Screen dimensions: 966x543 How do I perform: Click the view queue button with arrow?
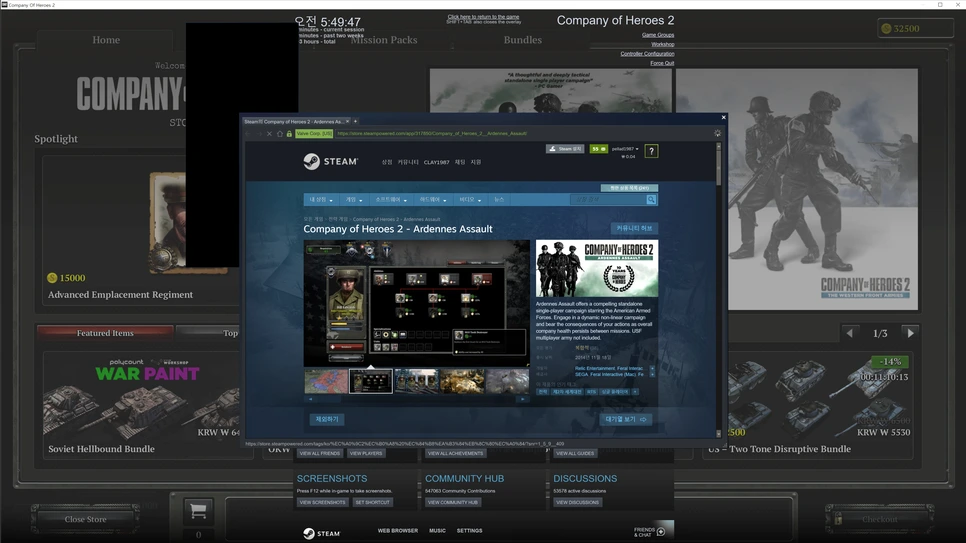[625, 419]
